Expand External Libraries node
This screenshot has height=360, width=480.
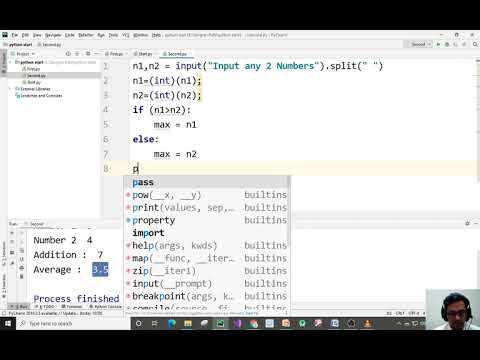pyautogui.click(x=10, y=89)
